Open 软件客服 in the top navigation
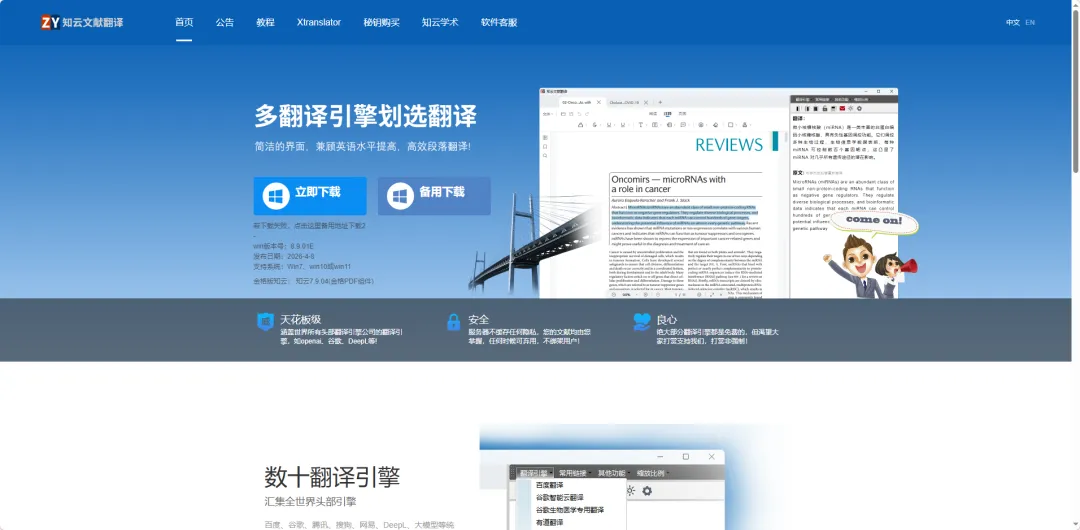 (499, 22)
